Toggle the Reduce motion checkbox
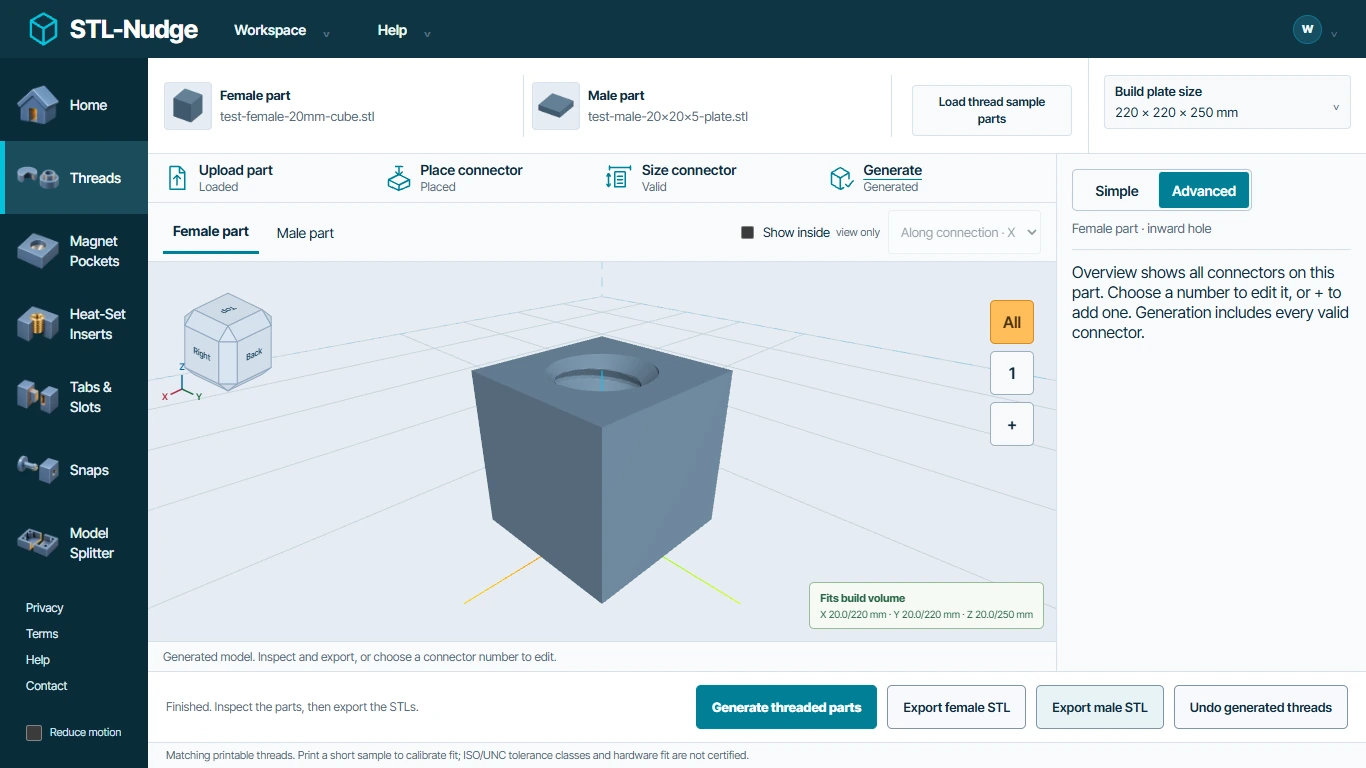The height and width of the screenshot is (768, 1366). (34, 732)
